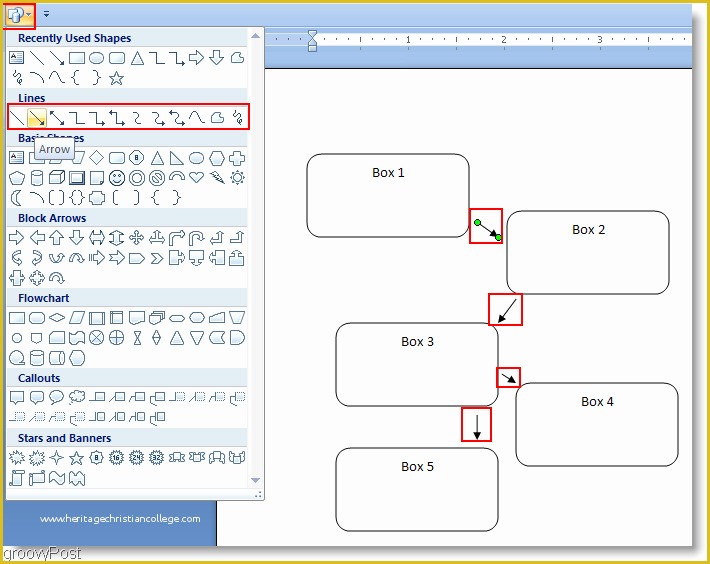Choose Down Arrow in Recently Used Shapes

tap(217, 58)
